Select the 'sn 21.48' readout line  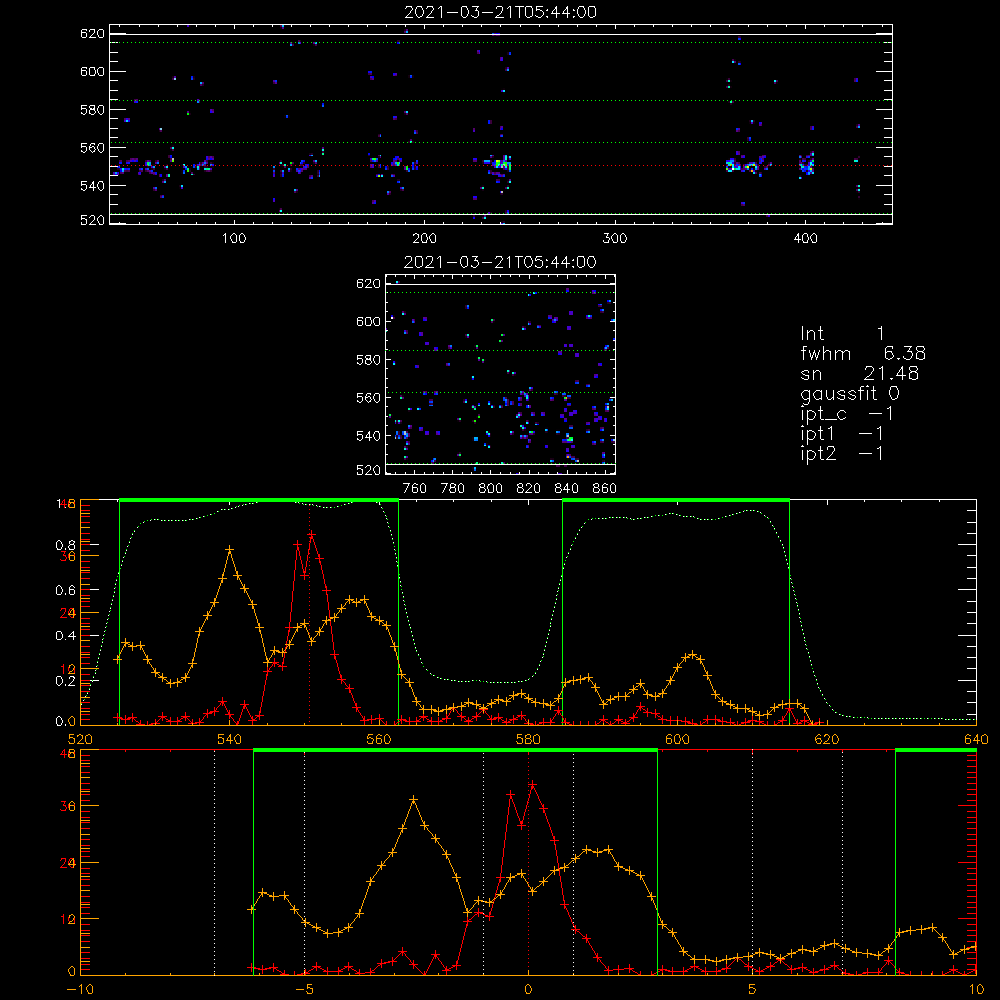(860, 373)
